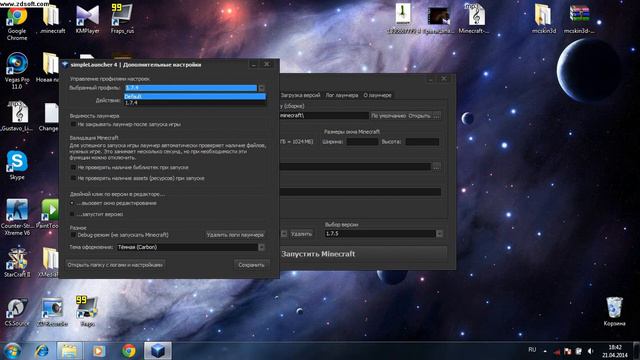Toggle 'Не проверять наличие assets' checkbox

pyautogui.click(x=73, y=178)
